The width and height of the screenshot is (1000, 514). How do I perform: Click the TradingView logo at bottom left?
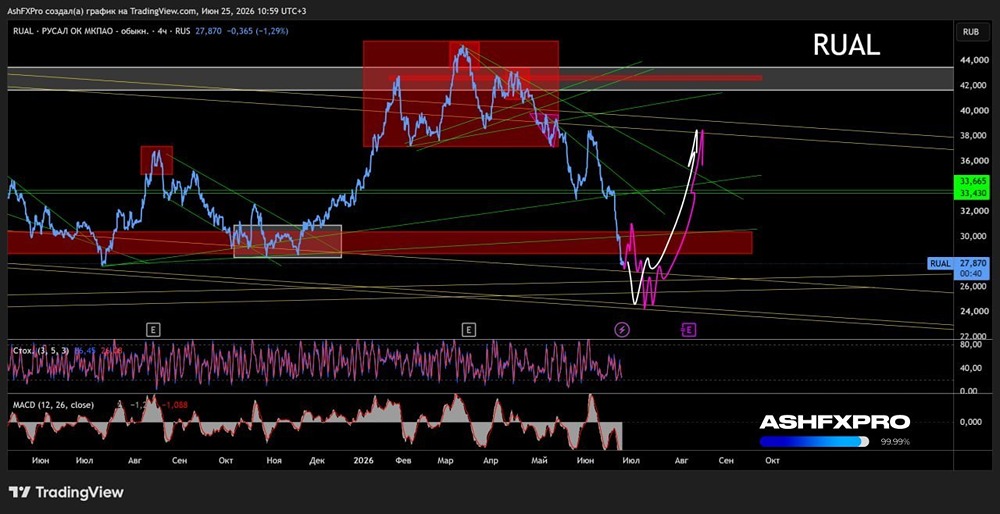click(66, 492)
